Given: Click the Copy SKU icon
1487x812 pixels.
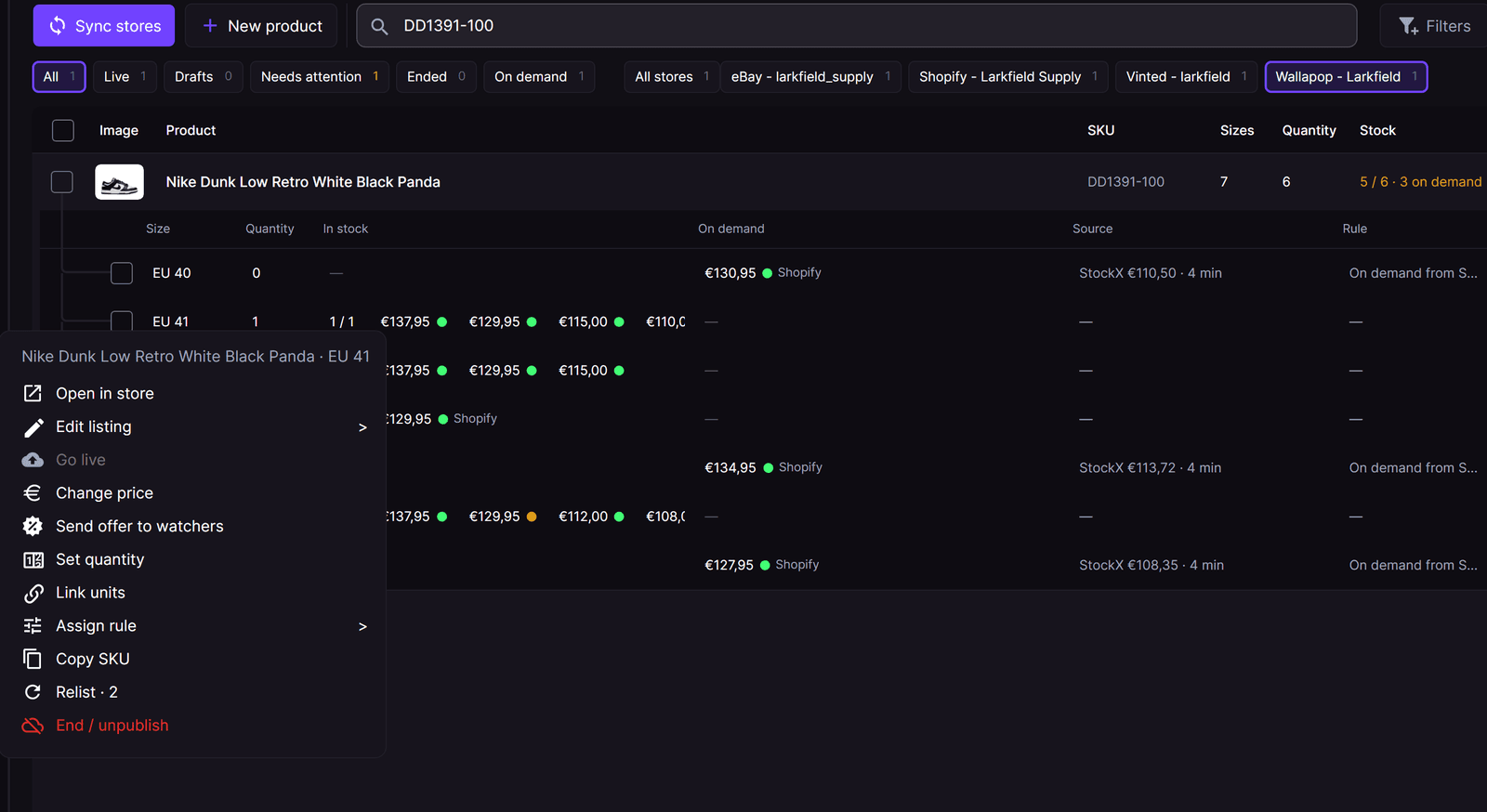Looking at the screenshot, I should (33, 659).
